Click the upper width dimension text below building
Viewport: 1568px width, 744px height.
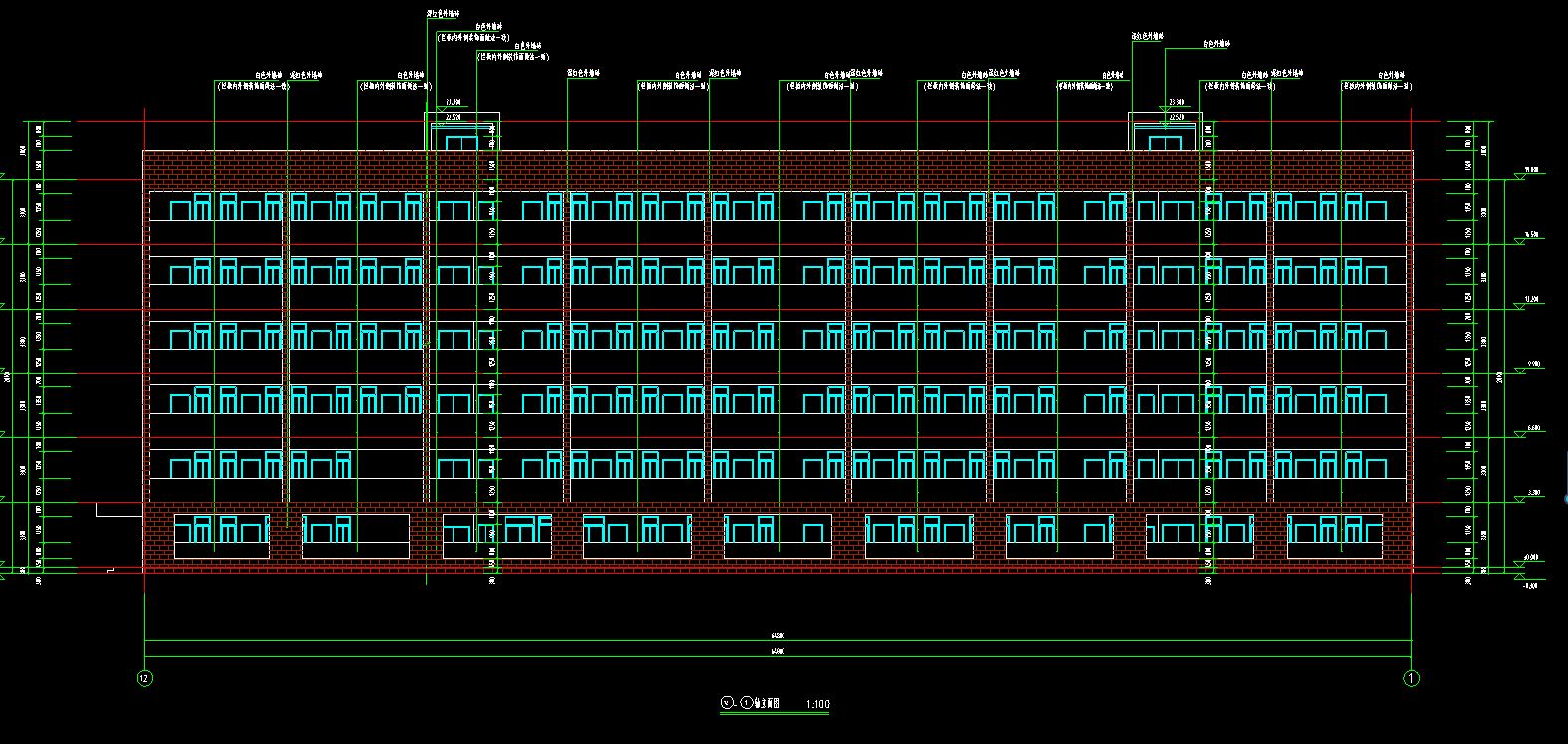778,635
